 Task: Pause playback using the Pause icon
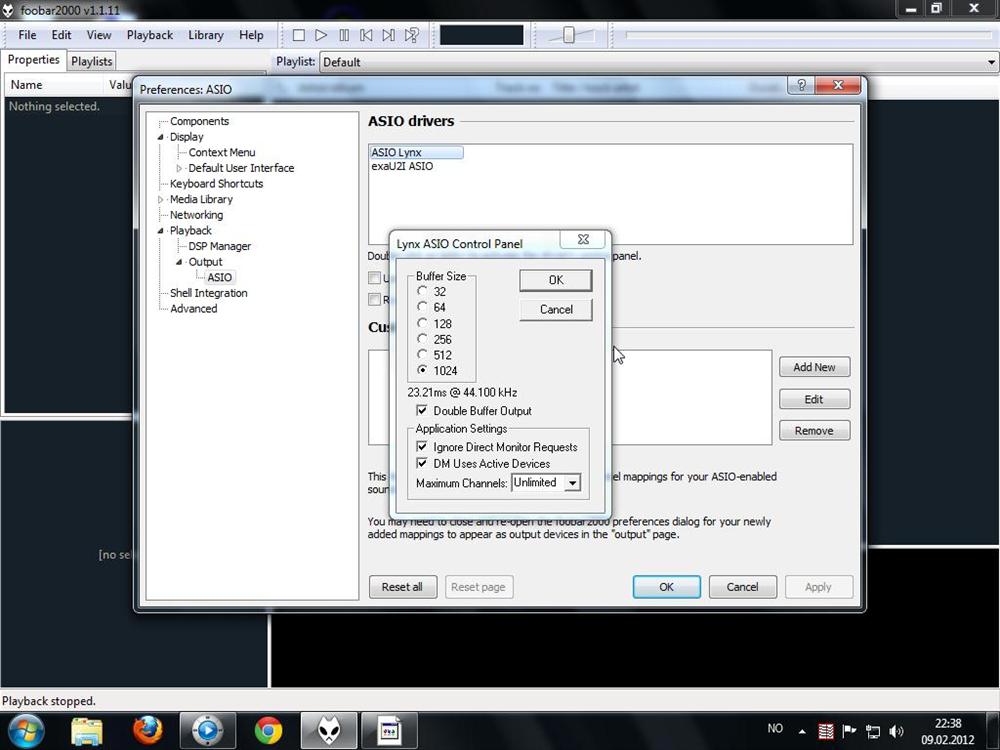click(344, 35)
